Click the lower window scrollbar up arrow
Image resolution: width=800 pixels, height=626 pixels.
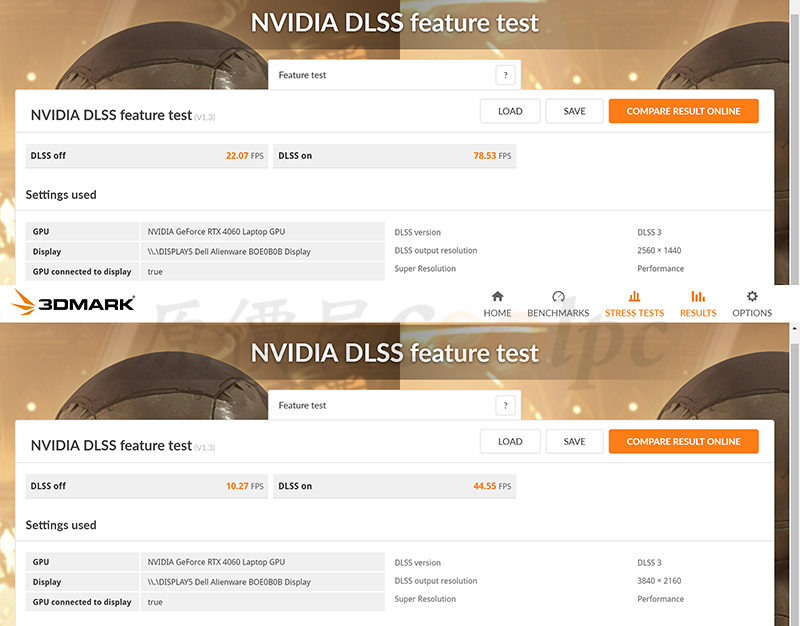(x=794, y=329)
